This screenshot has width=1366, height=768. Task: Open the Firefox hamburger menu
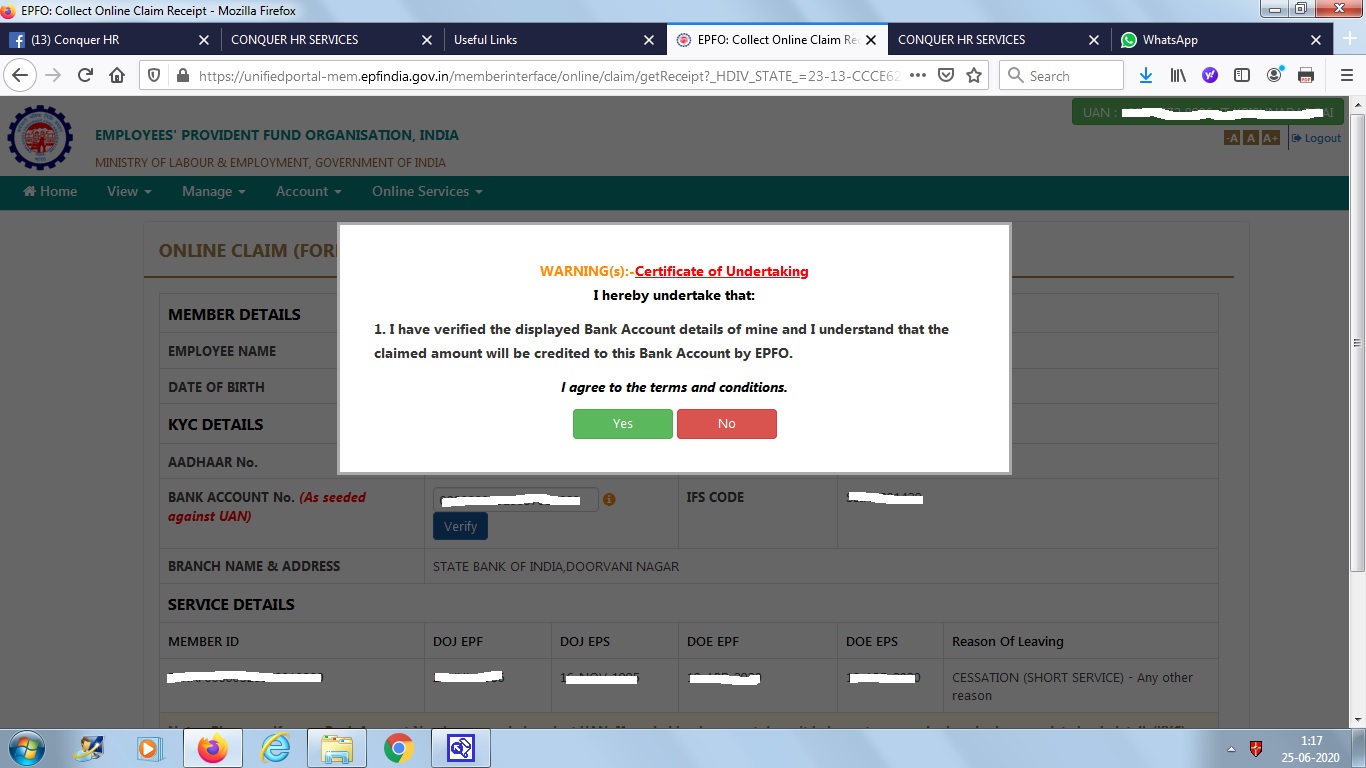pyautogui.click(x=1346, y=75)
